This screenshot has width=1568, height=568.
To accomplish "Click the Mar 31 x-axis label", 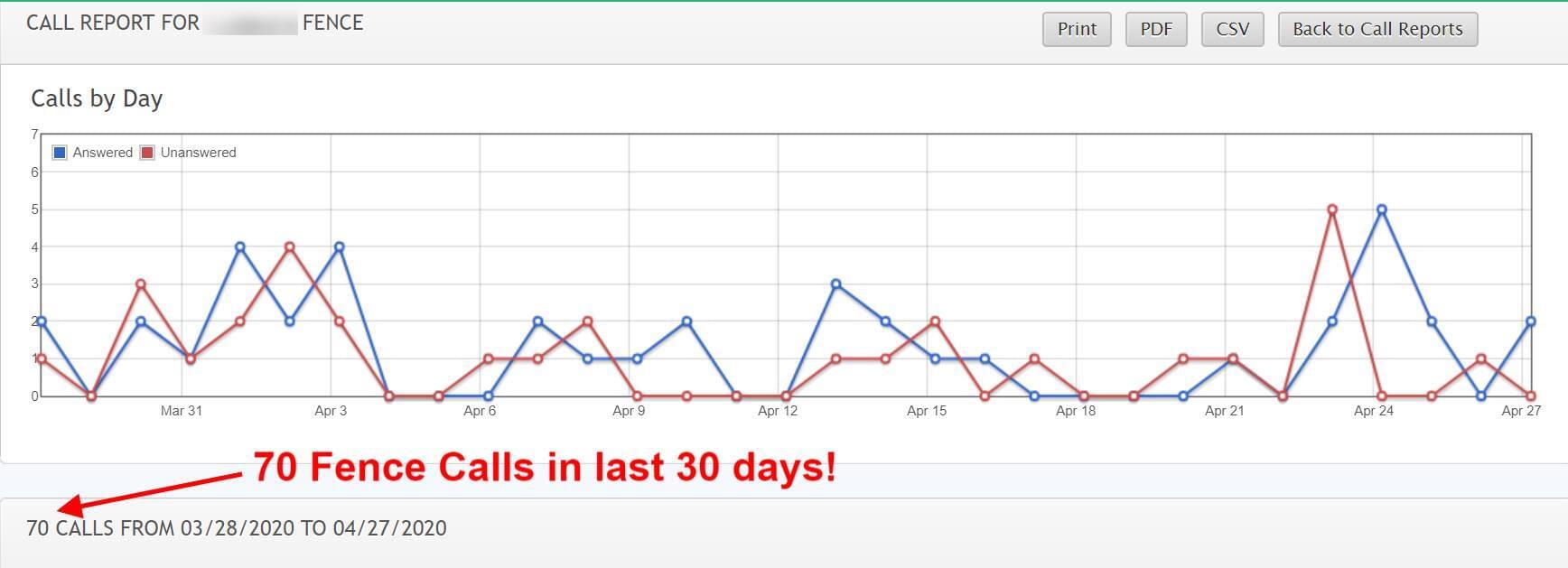I will pos(182,411).
